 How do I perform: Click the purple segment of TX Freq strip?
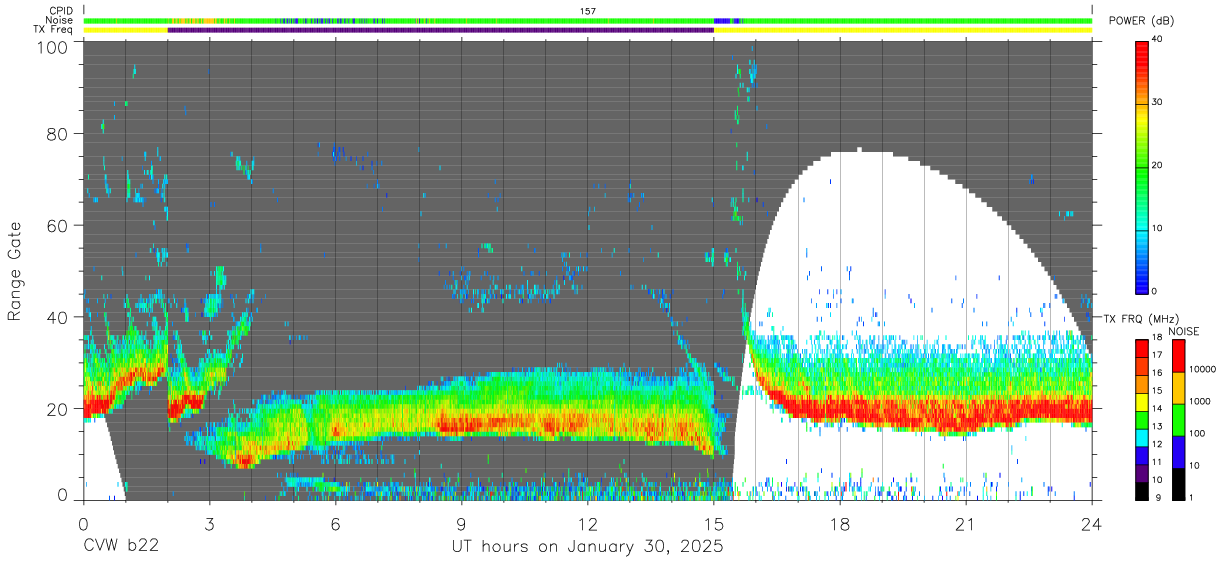pyautogui.click(x=441, y=30)
